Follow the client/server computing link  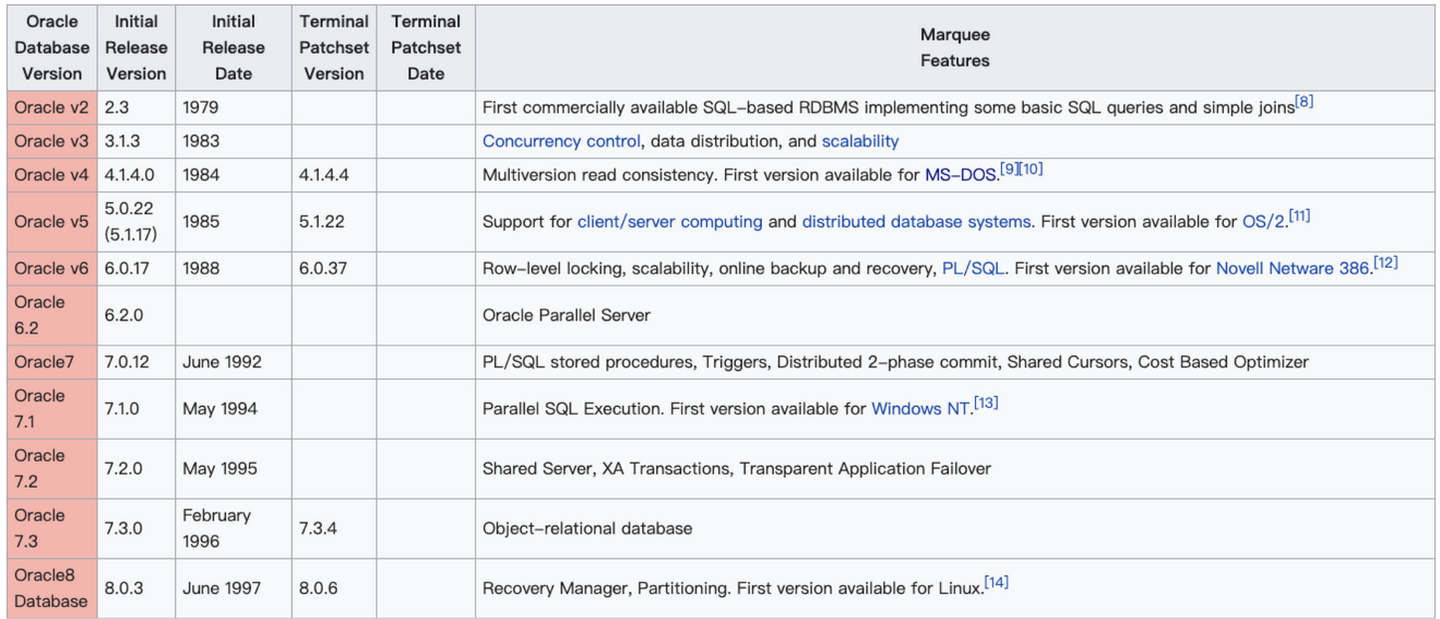pos(669,222)
